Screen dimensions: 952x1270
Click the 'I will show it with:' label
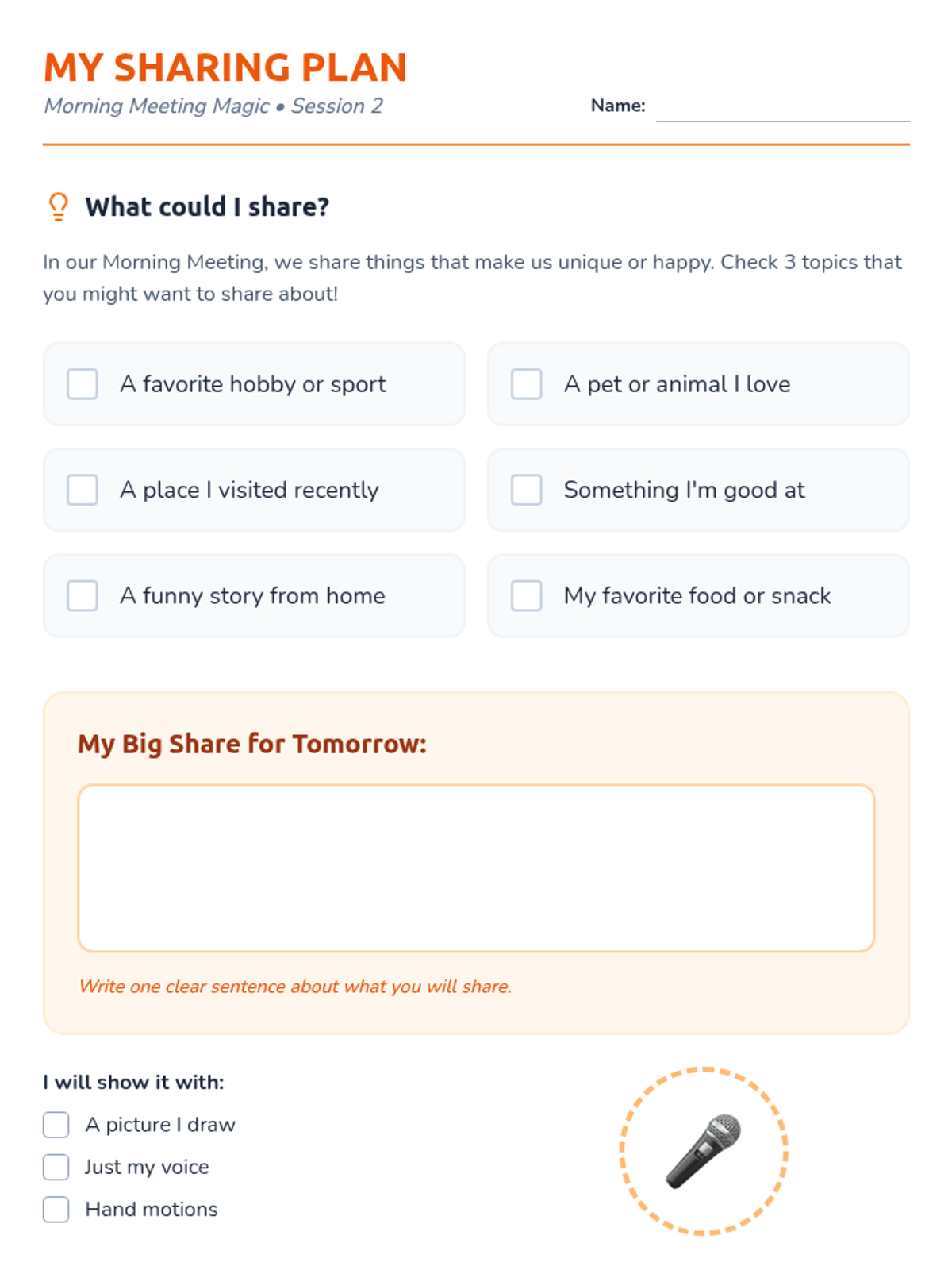[133, 1082]
